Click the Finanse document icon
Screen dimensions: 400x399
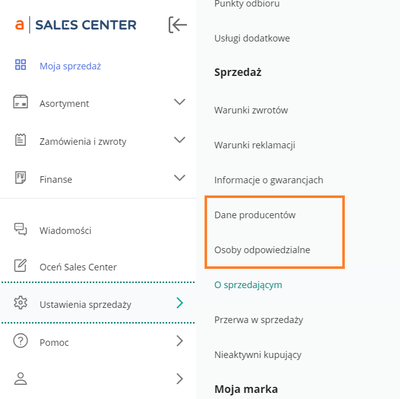(20, 178)
